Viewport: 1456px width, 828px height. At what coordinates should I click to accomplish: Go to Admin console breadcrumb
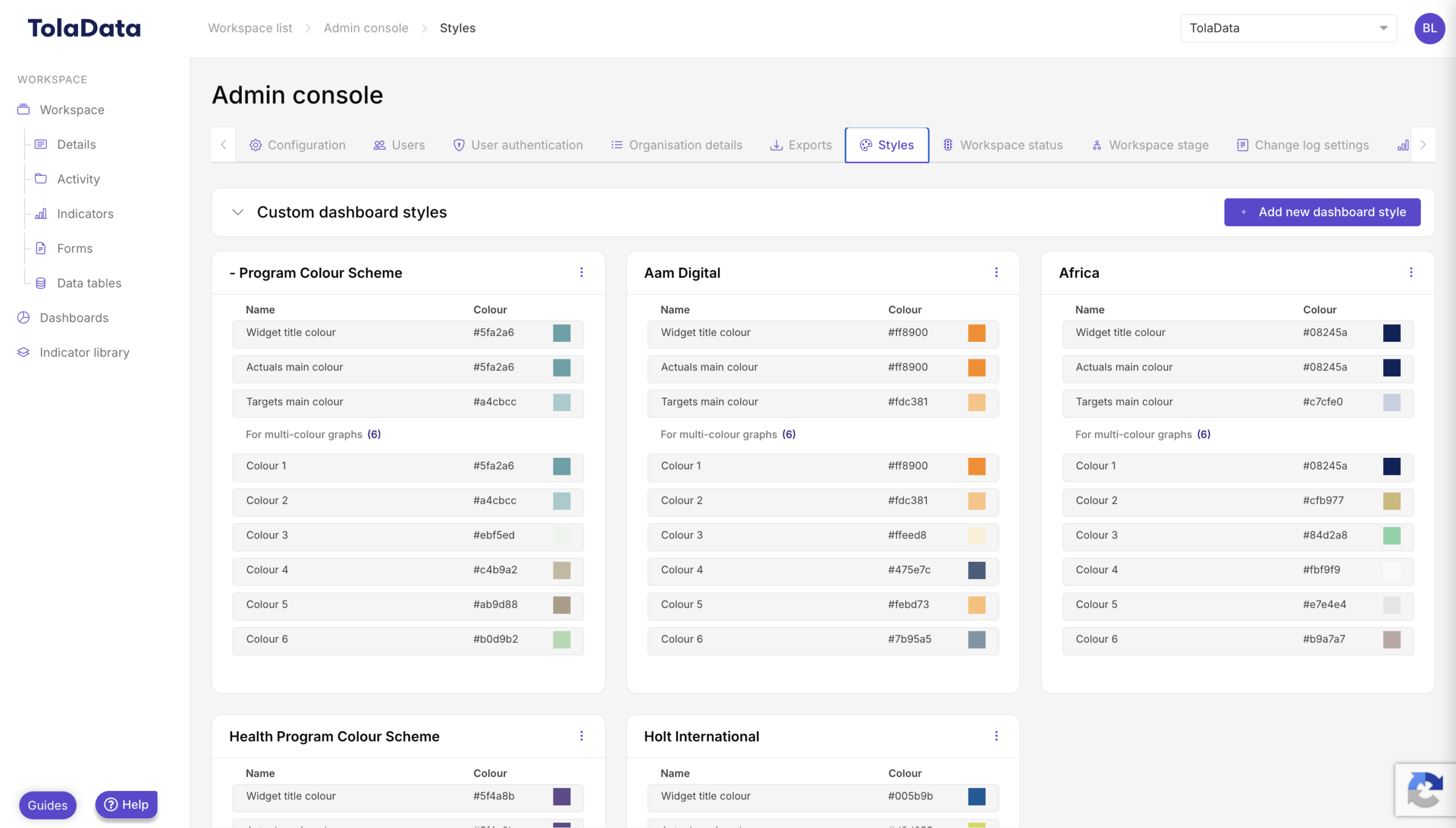pos(366,28)
